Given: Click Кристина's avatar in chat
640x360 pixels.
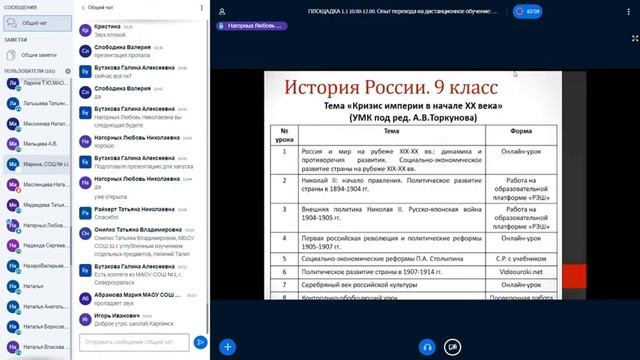Looking at the screenshot, I should 85,30.
